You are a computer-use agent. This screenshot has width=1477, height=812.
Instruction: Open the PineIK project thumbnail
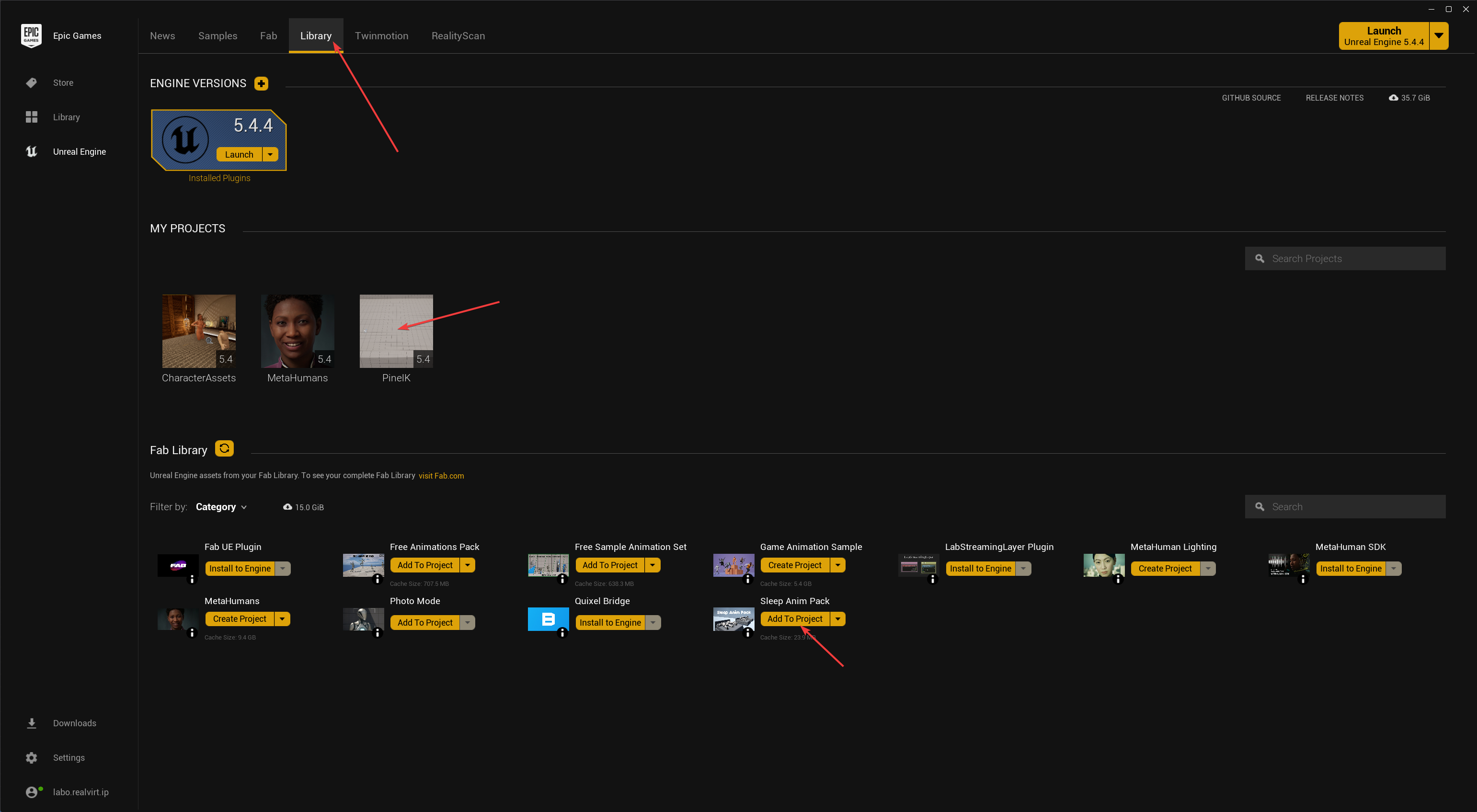[396, 332]
